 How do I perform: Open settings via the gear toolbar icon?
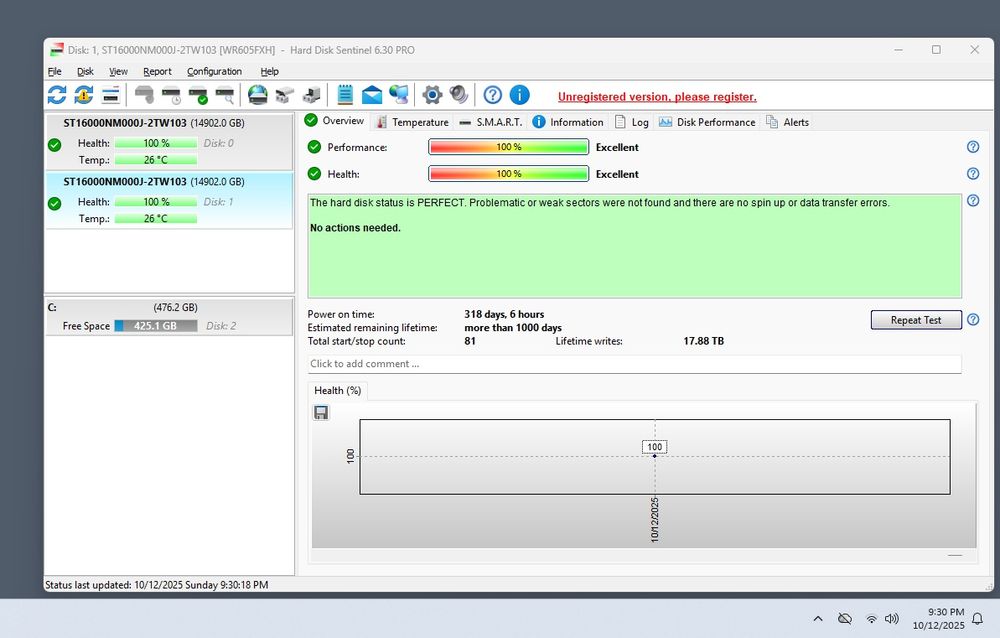coord(432,95)
